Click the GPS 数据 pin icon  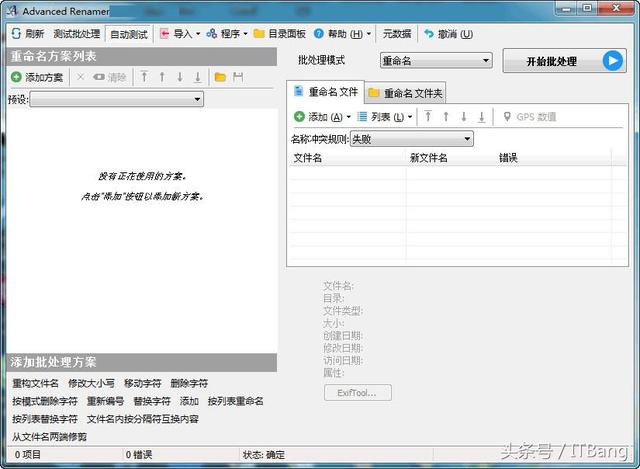(x=507, y=117)
